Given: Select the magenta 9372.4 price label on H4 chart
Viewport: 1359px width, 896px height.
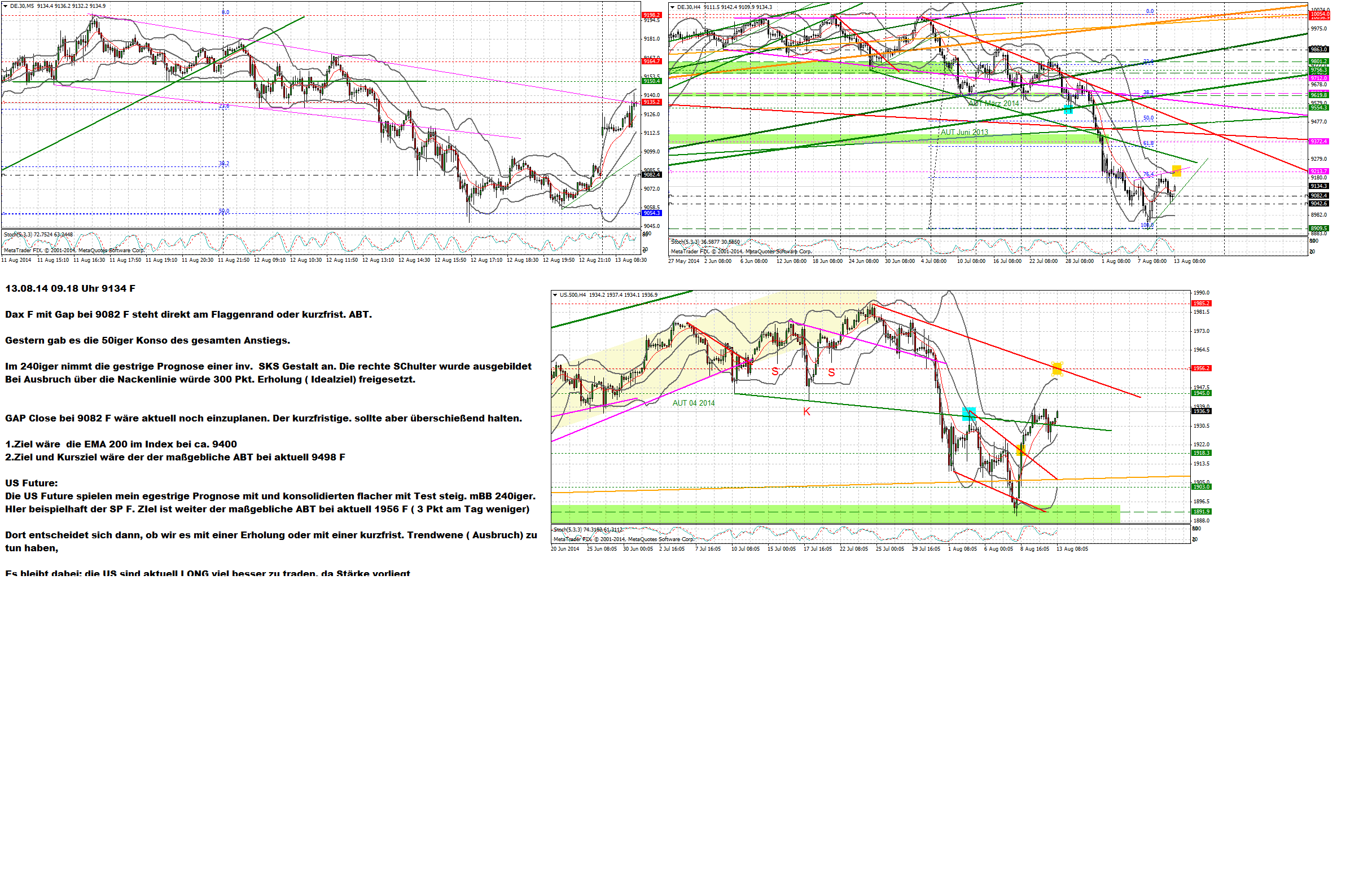Looking at the screenshot, I should pos(1318,141).
